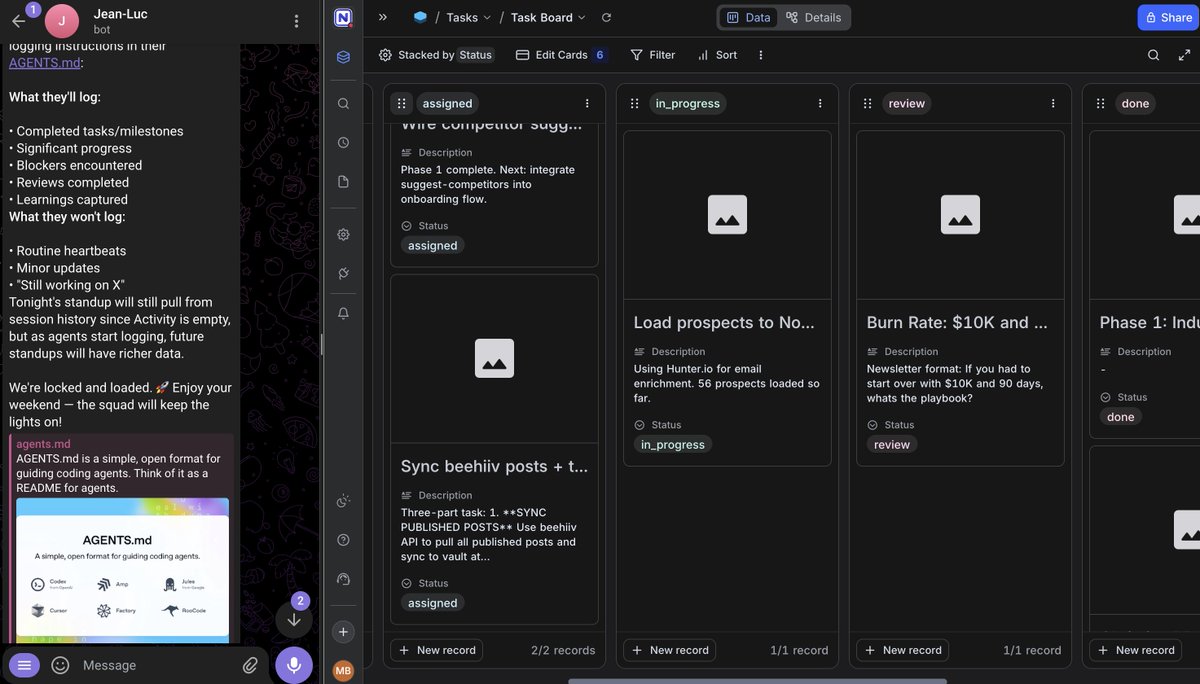1200x684 pixels.
Task: Open more toolbar options next to Sort
Action: click(761, 55)
